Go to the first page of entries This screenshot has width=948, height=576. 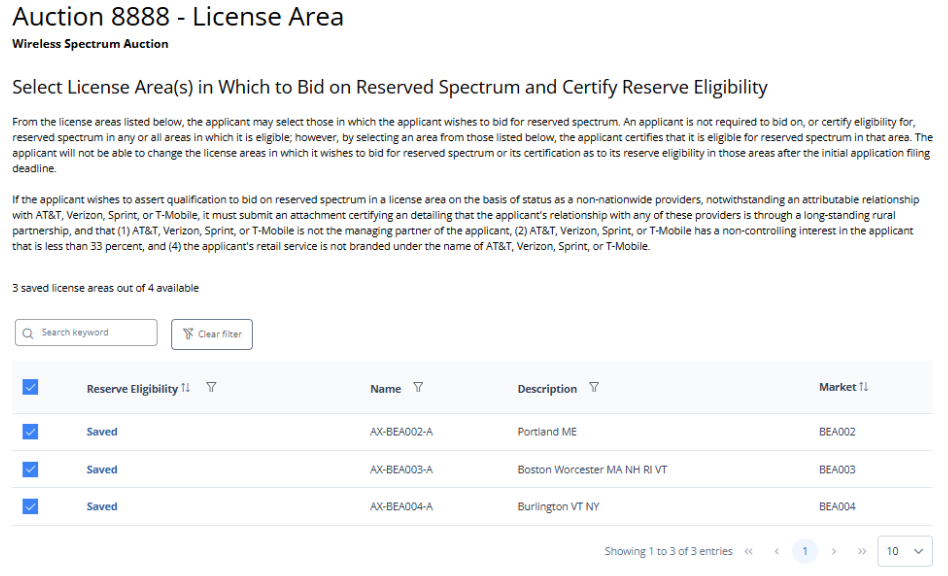[x=749, y=551]
